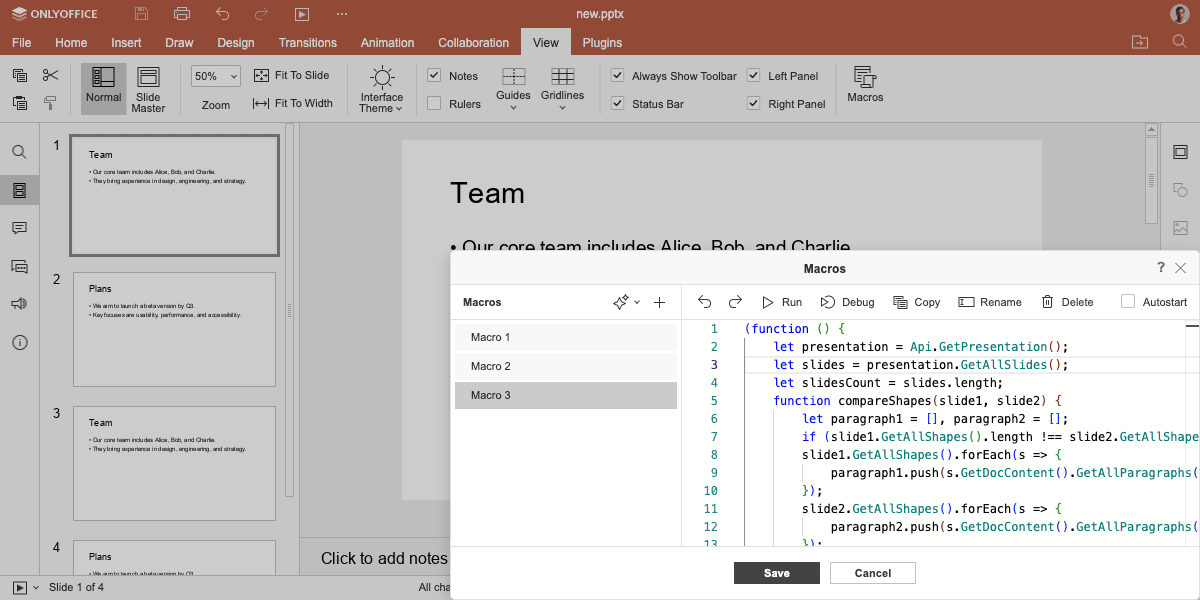Toggle the Notes checkbox
This screenshot has width=1200, height=600.
(434, 75)
